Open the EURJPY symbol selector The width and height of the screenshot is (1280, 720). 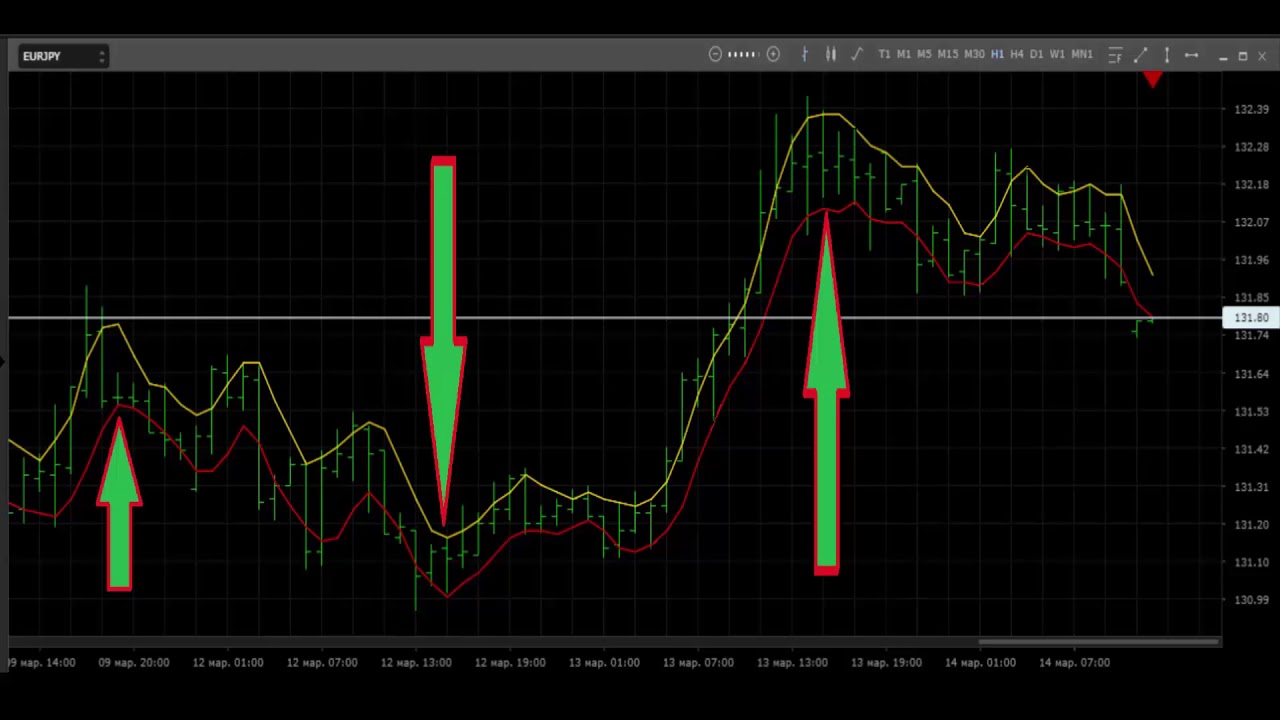point(62,56)
